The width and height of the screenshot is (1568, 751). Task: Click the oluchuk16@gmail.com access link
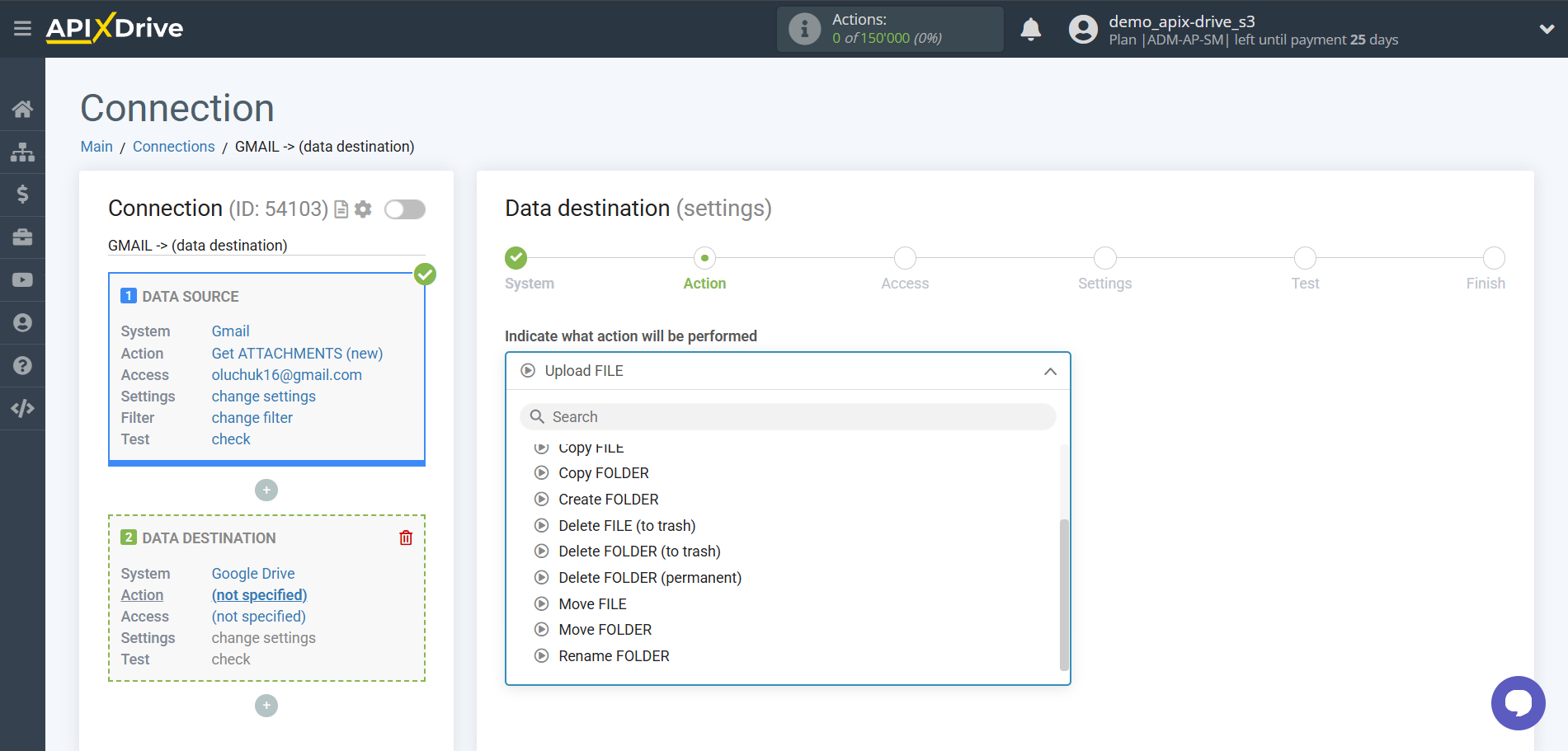(x=287, y=375)
